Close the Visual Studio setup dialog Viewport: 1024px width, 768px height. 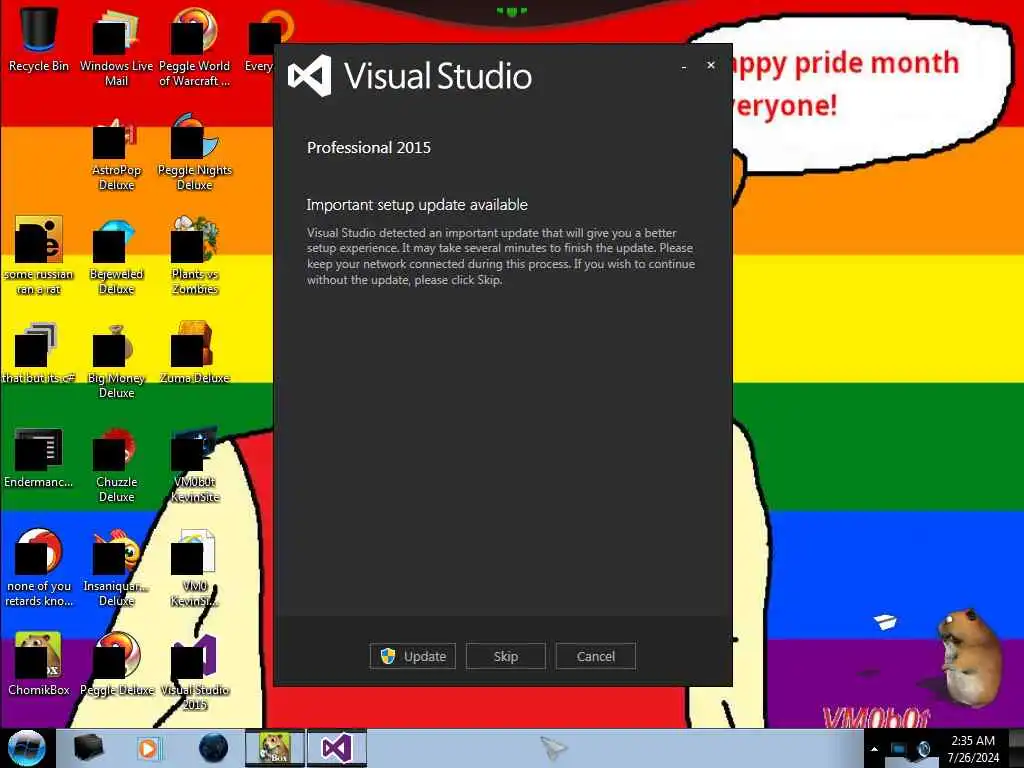(711, 65)
